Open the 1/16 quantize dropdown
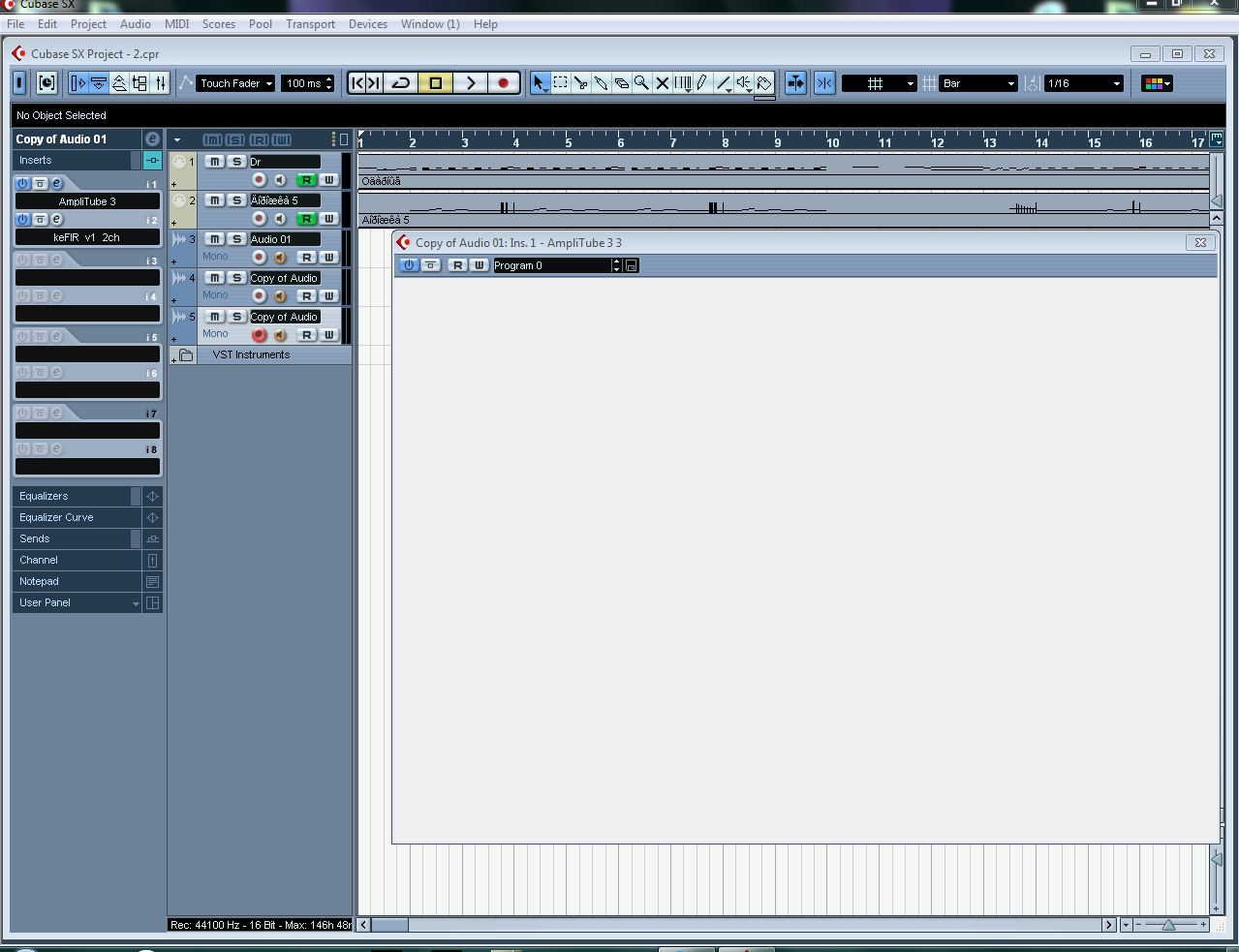1239x952 pixels. [1083, 83]
